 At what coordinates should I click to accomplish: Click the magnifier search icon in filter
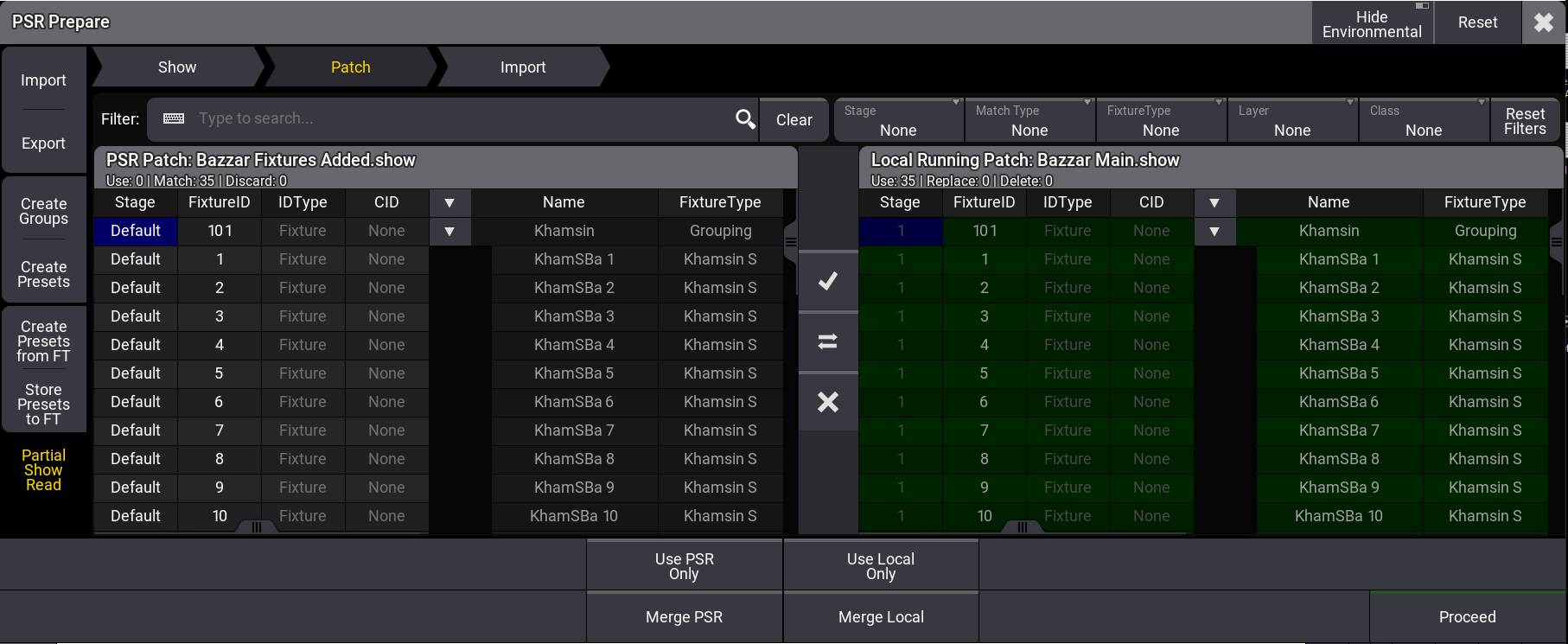coord(745,119)
